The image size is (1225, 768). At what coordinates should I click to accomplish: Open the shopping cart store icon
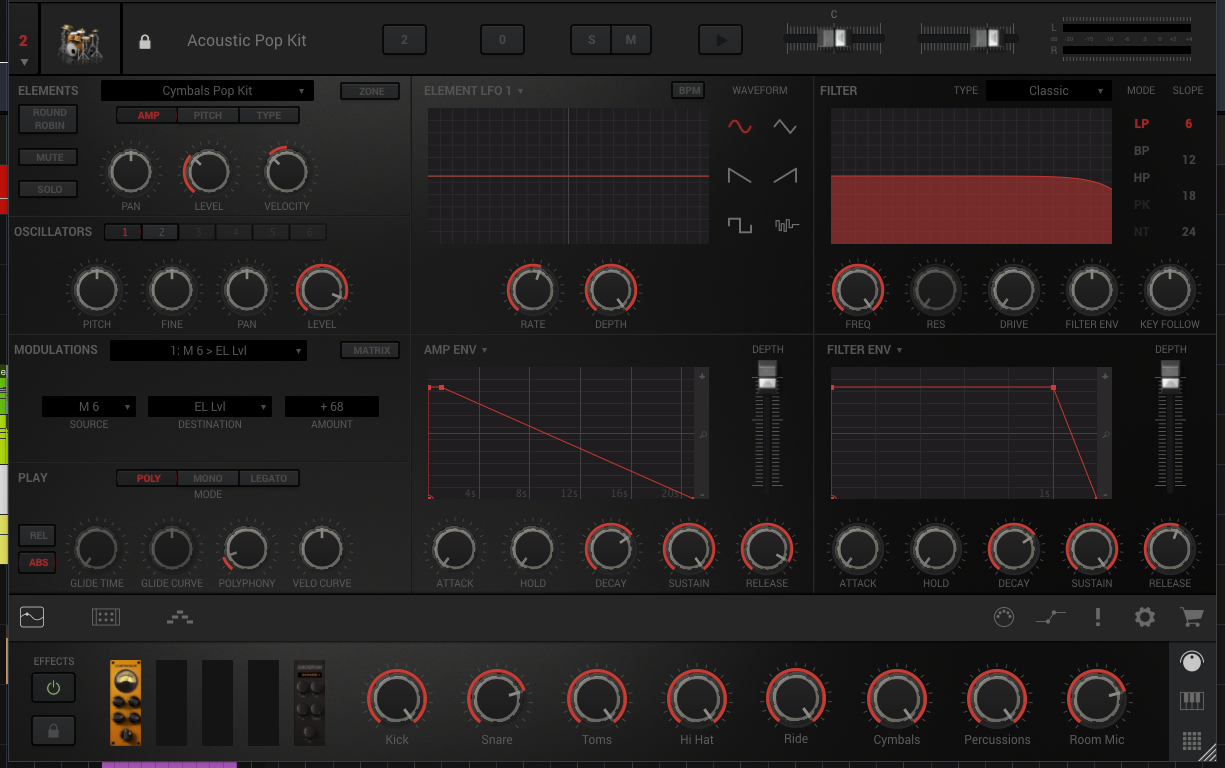tap(1190, 617)
